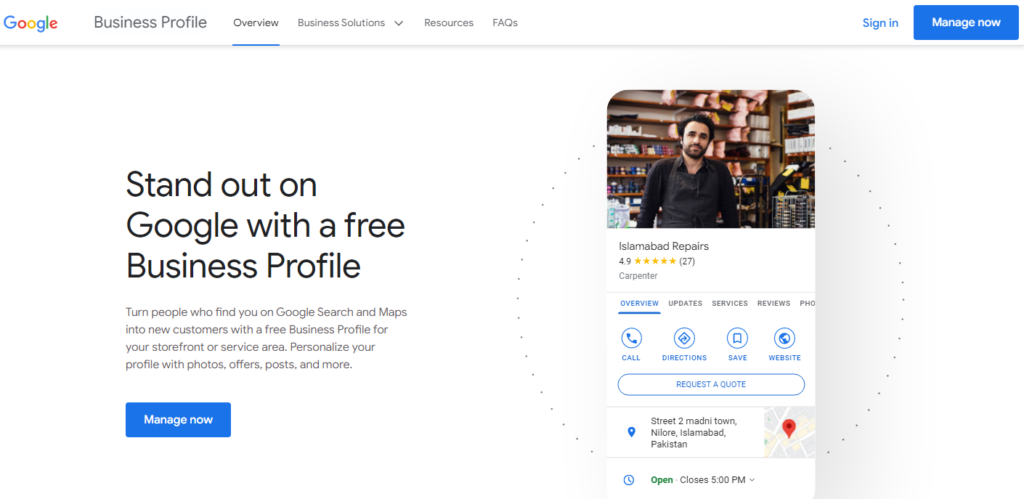
Task: Click the Closes 5:00 PM text
Action: 712,480
